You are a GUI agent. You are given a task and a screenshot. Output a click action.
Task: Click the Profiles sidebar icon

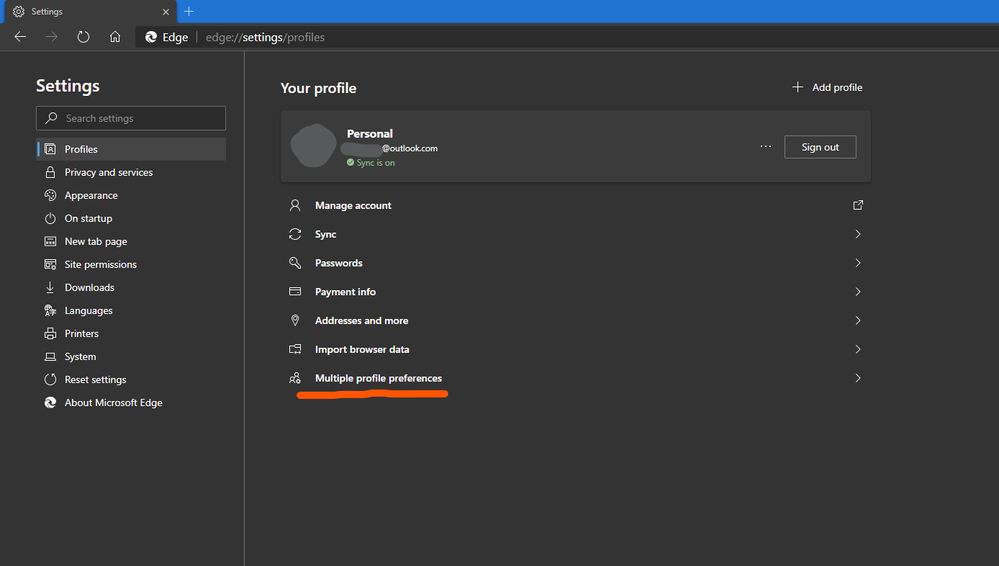tap(50, 149)
